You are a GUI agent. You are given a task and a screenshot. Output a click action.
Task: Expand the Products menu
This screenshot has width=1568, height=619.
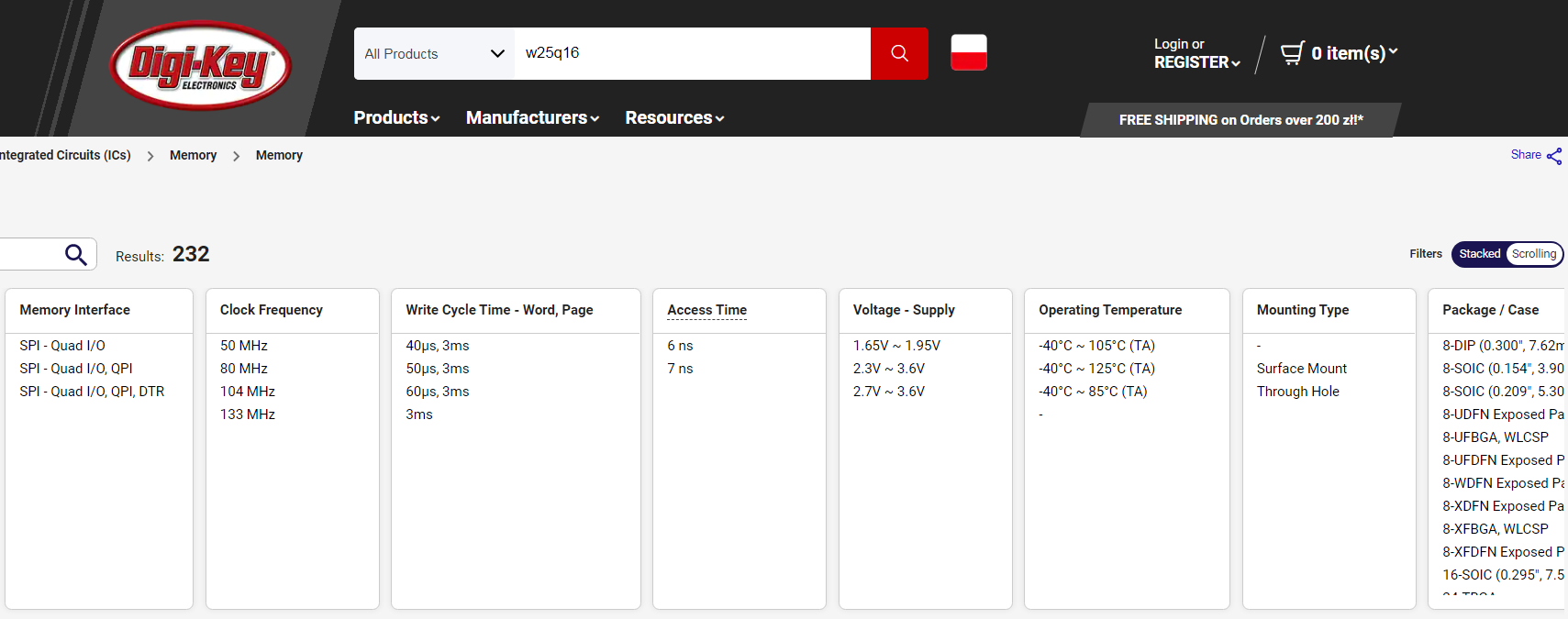click(396, 118)
